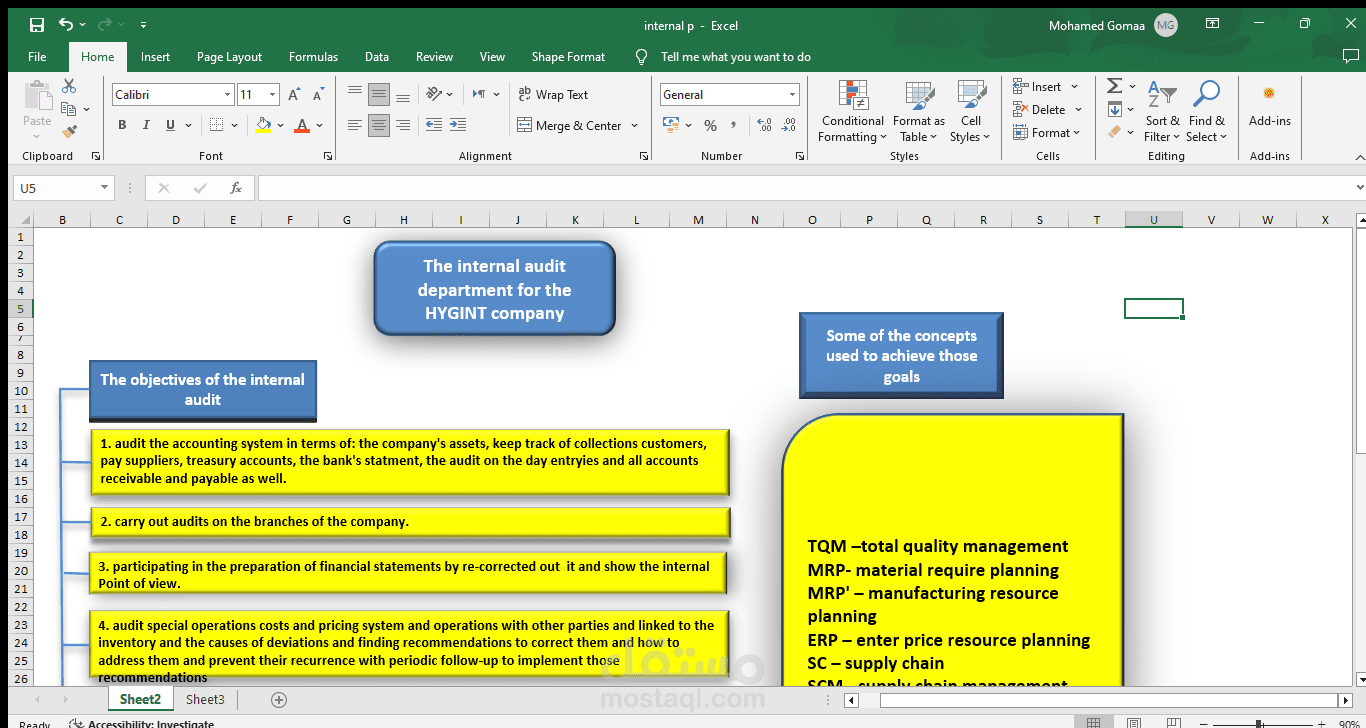Open the font size dropdown
The image size is (1366, 728).
click(x=273, y=95)
